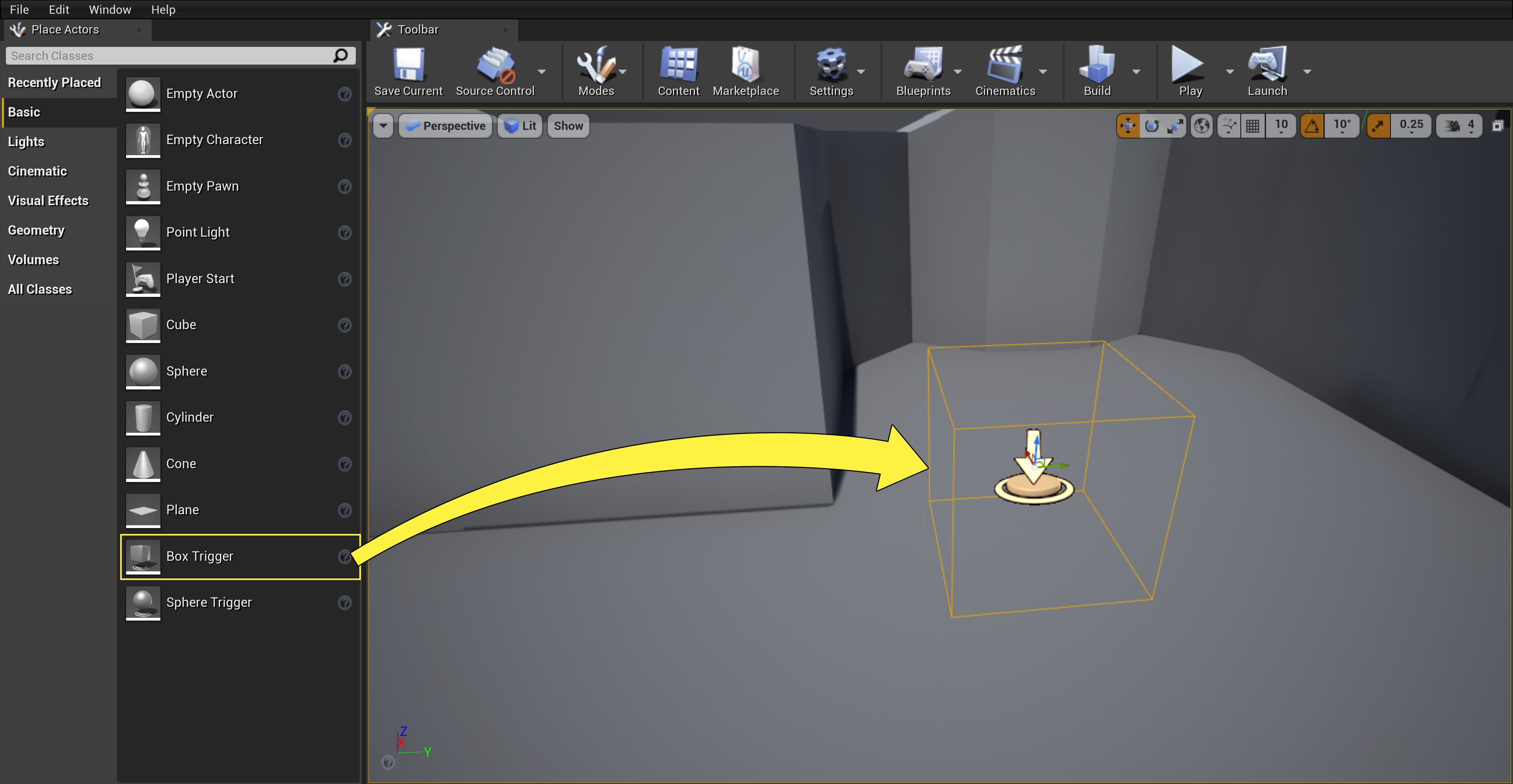Click the world coordinate system globe icon
This screenshot has width=1513, height=784.
[1202, 126]
